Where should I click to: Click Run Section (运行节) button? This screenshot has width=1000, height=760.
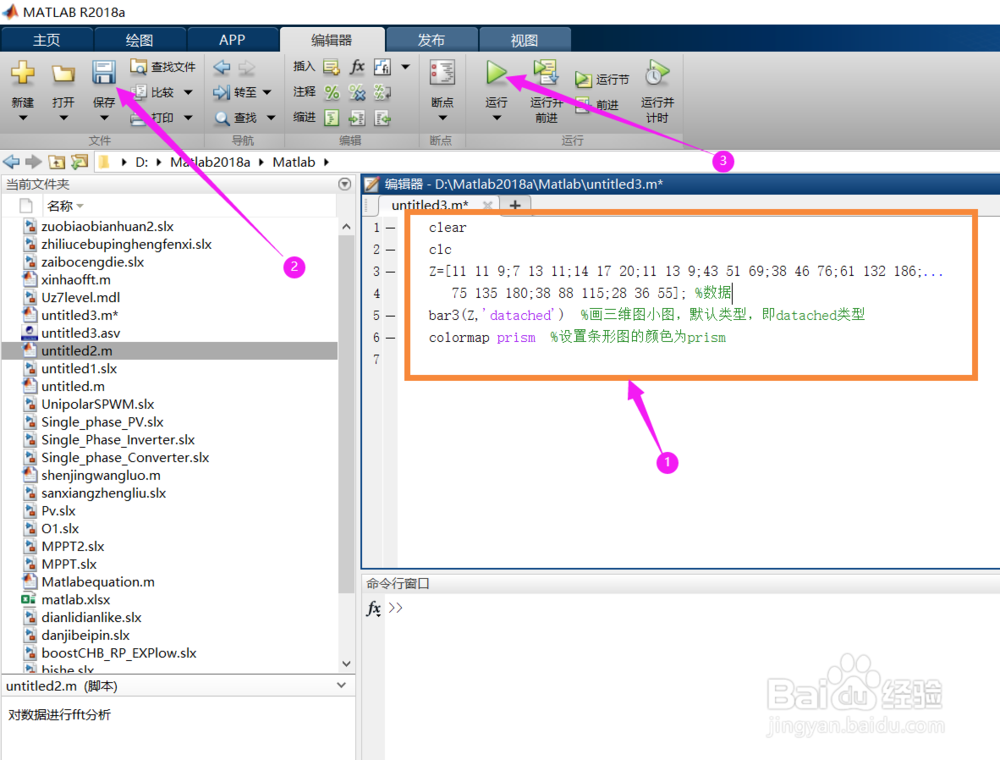pos(601,80)
